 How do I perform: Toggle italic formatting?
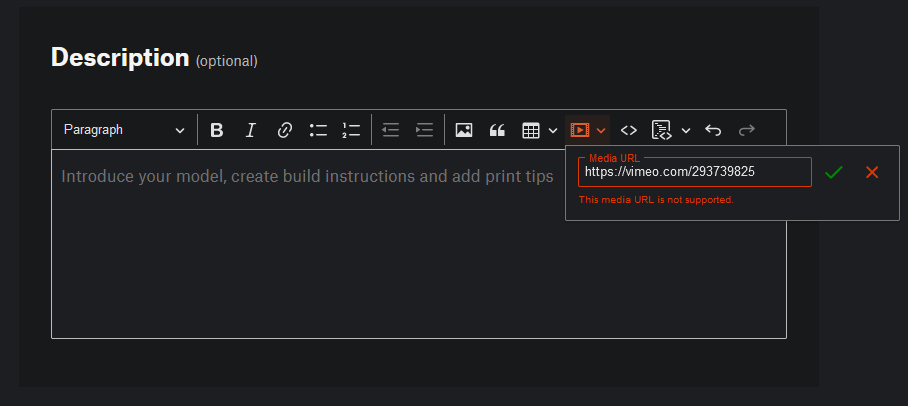pyautogui.click(x=250, y=130)
